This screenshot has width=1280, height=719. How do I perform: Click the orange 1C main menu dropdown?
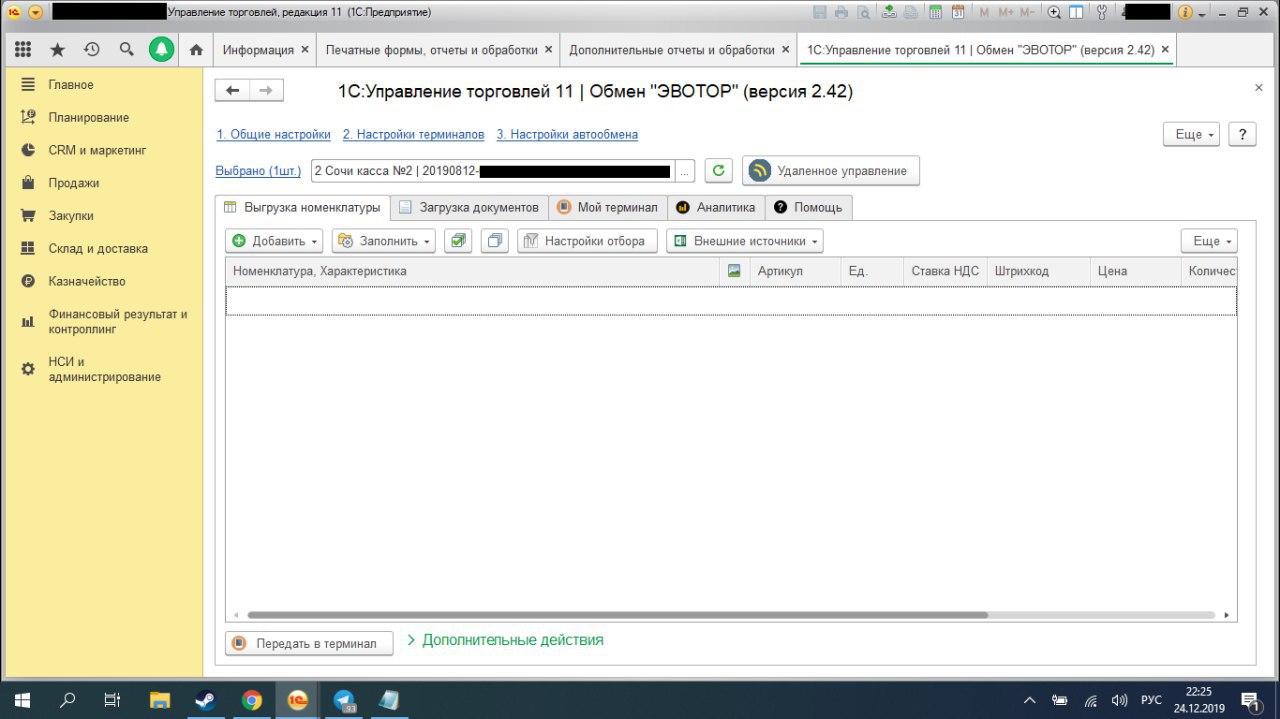36,12
